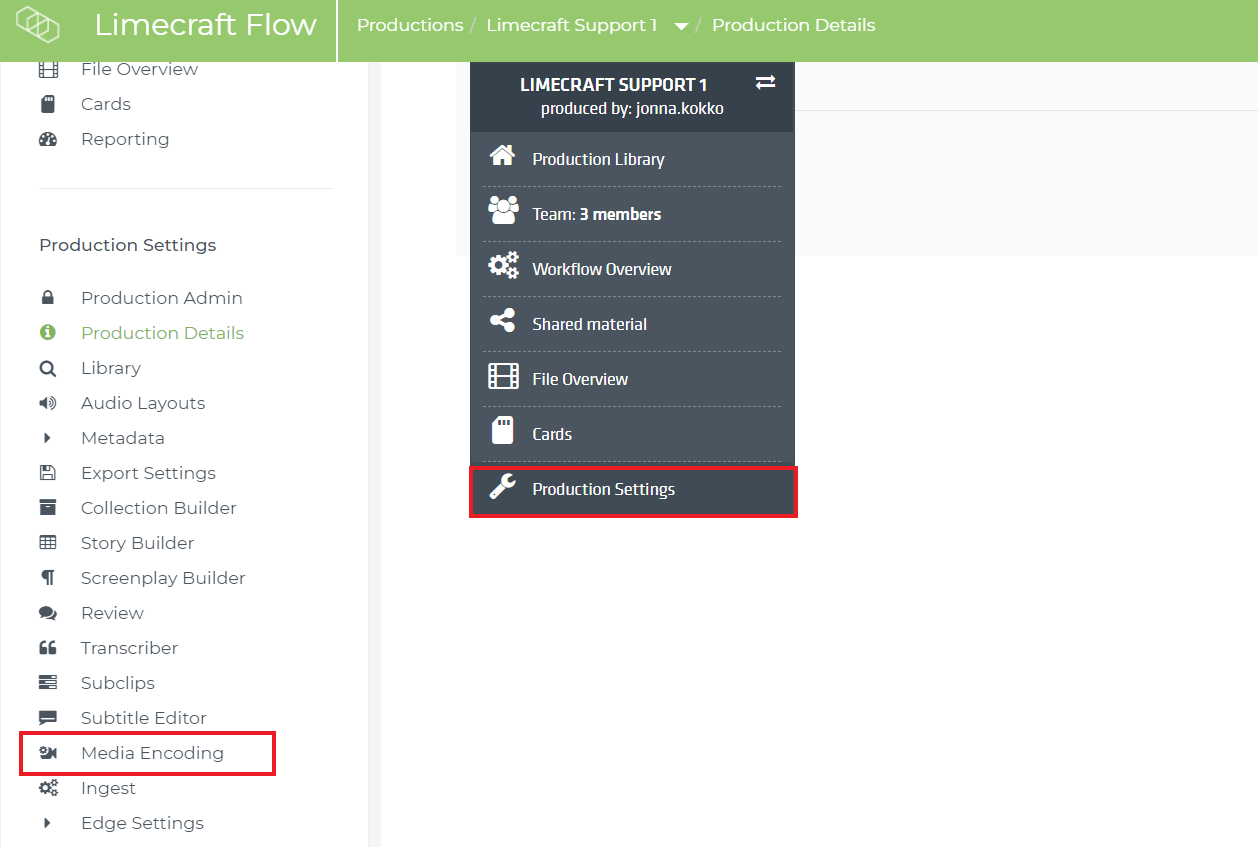The image size is (1258, 847).
Task: Click the Subclips stacked bars icon
Action: pyautogui.click(x=48, y=683)
